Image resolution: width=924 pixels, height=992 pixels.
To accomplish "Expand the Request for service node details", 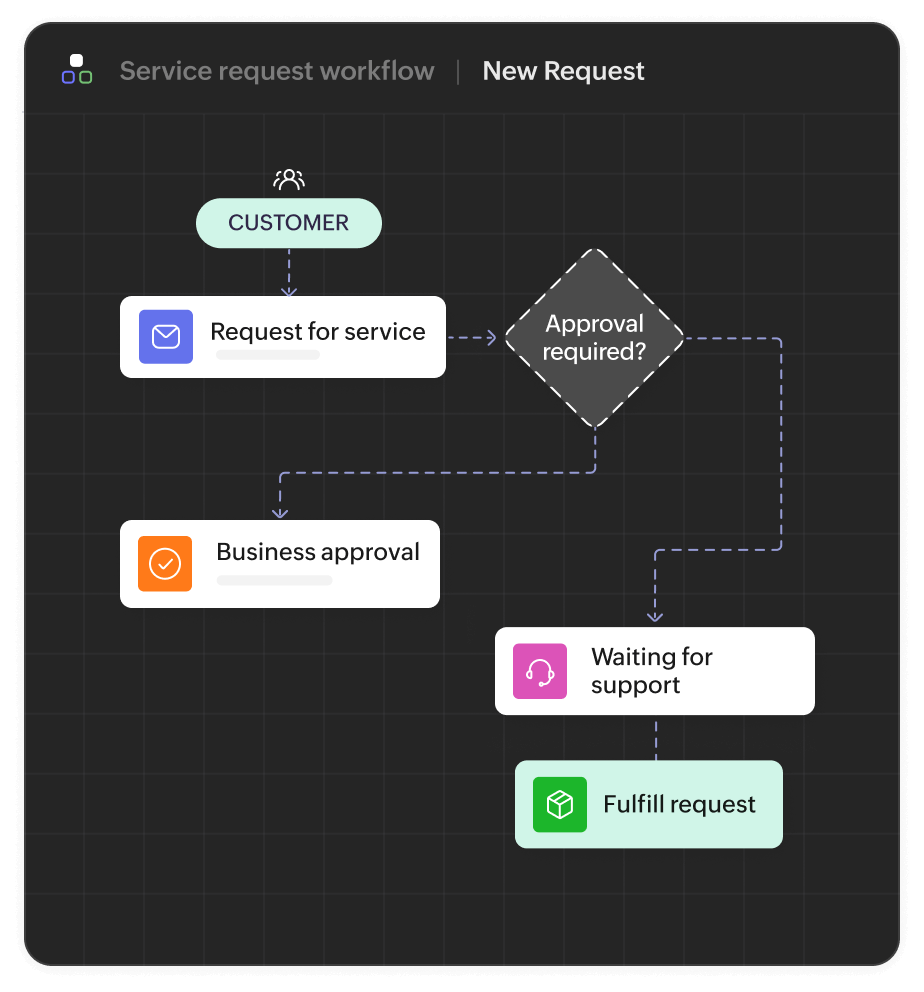I will point(317,331).
